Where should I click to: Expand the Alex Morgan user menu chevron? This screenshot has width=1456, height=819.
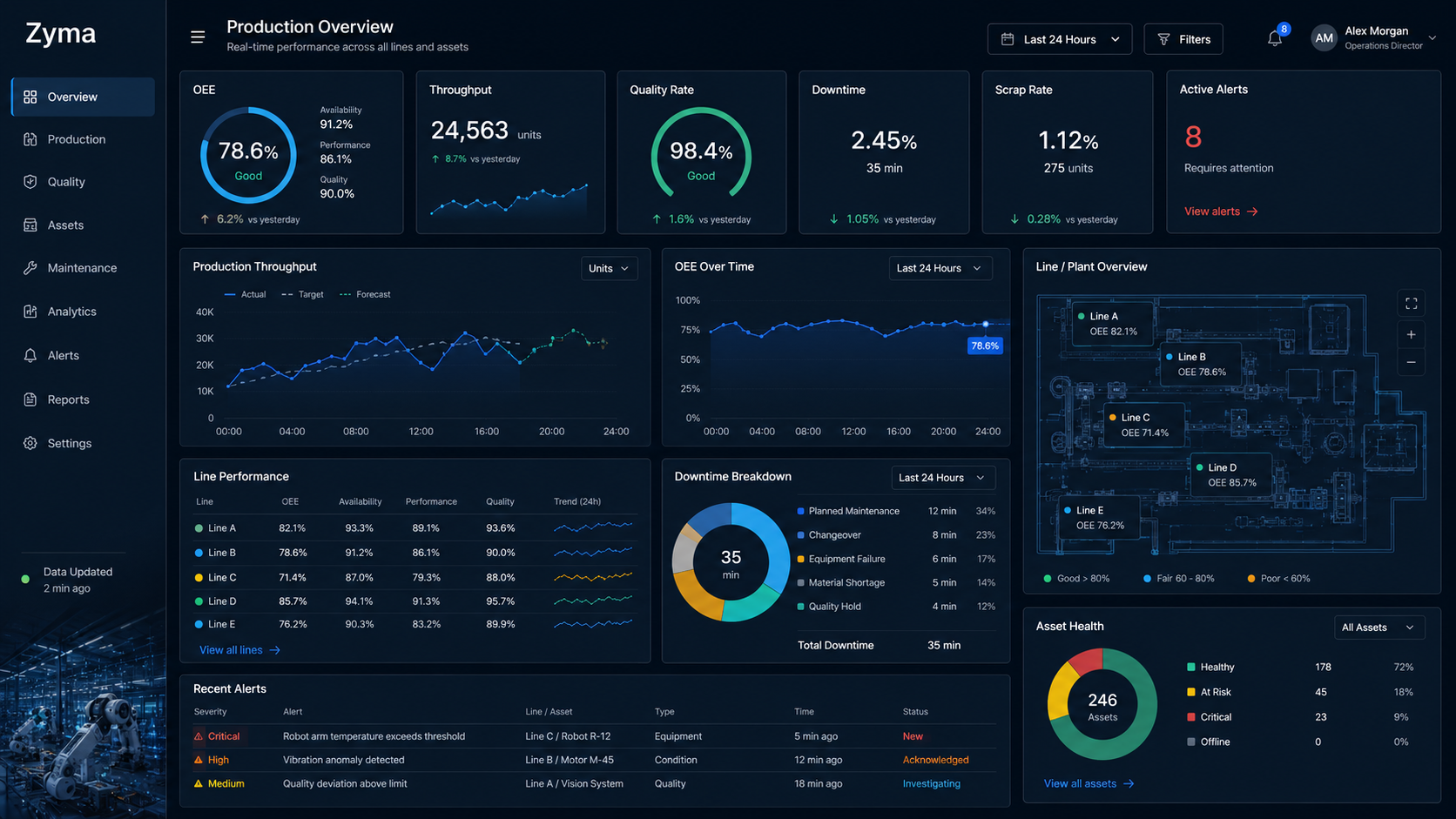coord(1432,38)
